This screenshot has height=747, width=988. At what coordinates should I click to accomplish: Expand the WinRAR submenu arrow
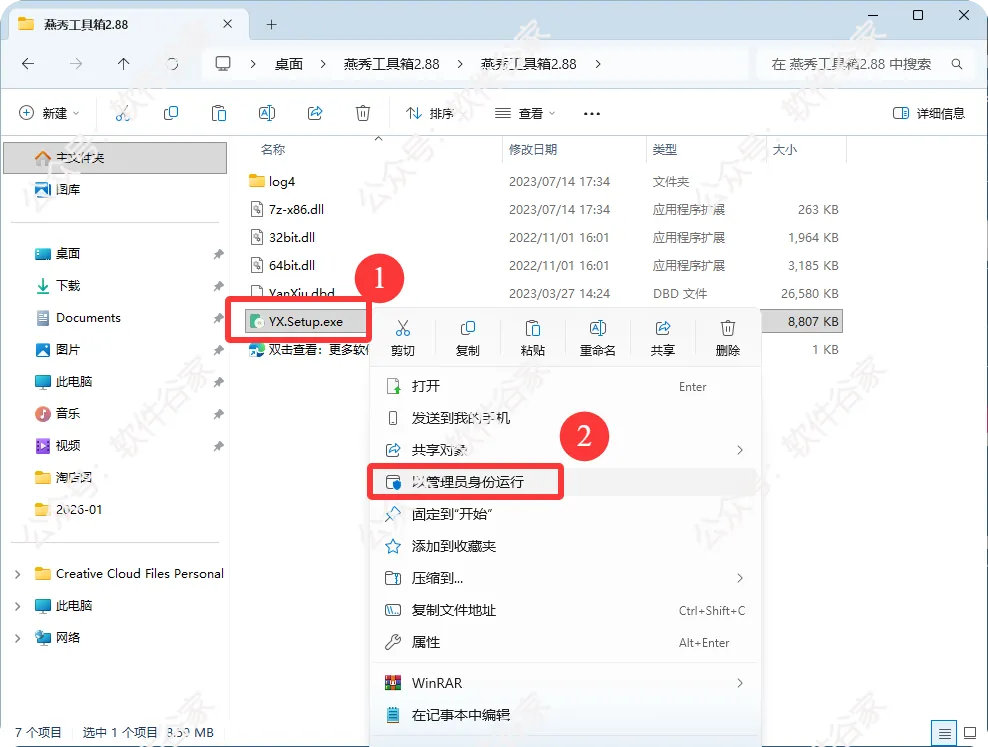740,683
